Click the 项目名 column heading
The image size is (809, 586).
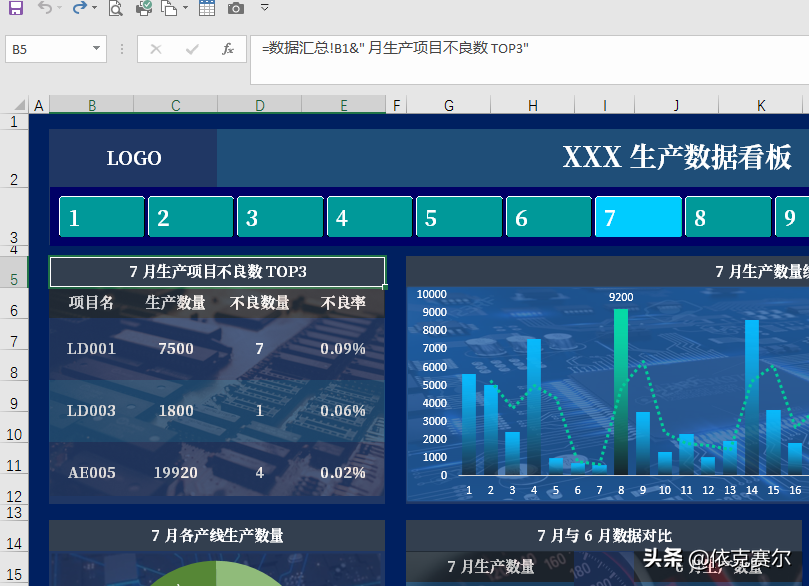coord(91,302)
